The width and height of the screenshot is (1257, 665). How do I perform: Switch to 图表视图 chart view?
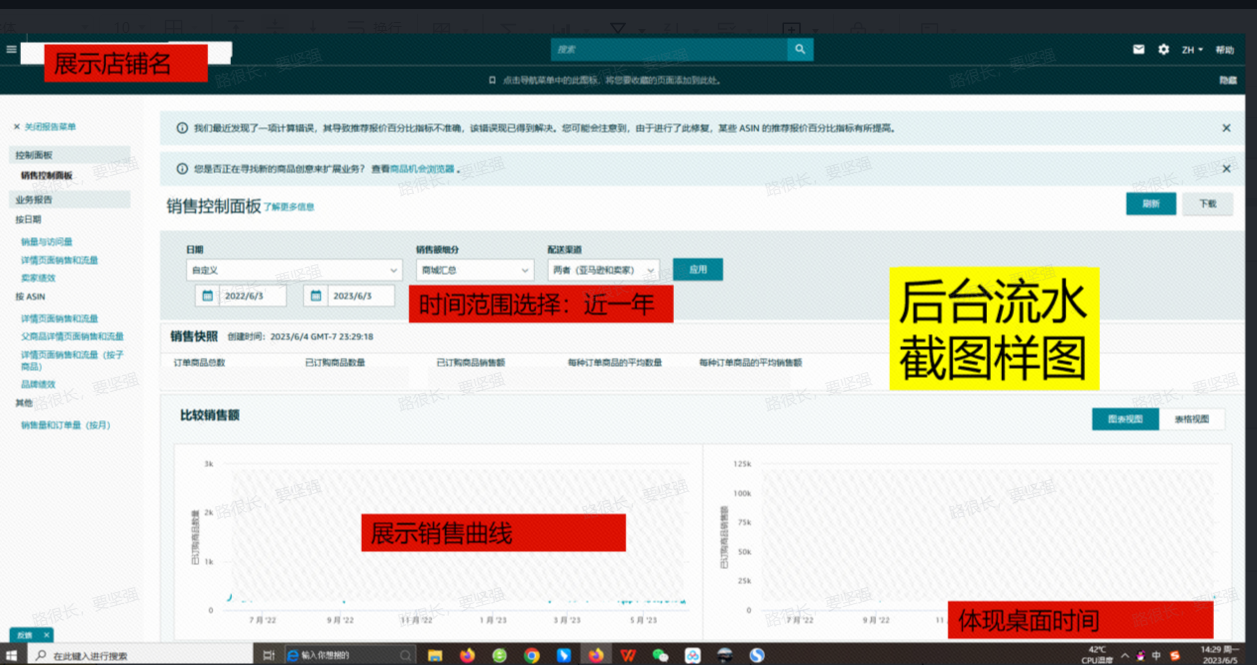pyautogui.click(x=1123, y=418)
